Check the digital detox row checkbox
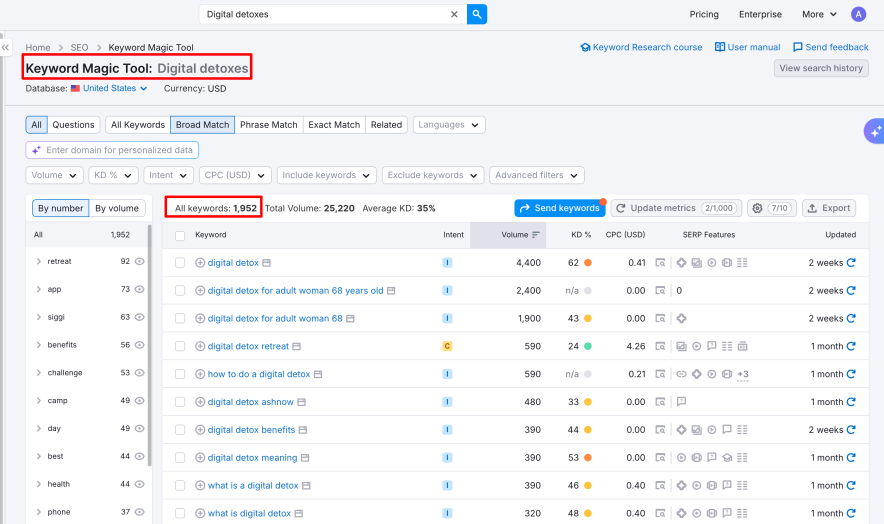The image size is (884, 524). (180, 263)
